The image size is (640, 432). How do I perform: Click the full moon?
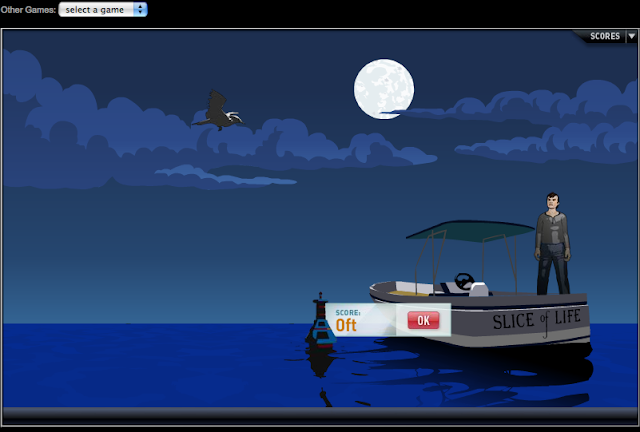point(384,89)
